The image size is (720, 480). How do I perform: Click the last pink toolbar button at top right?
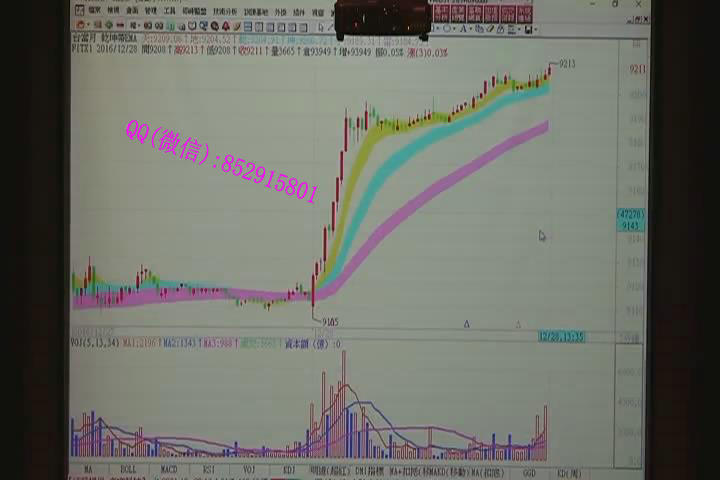[524, 14]
